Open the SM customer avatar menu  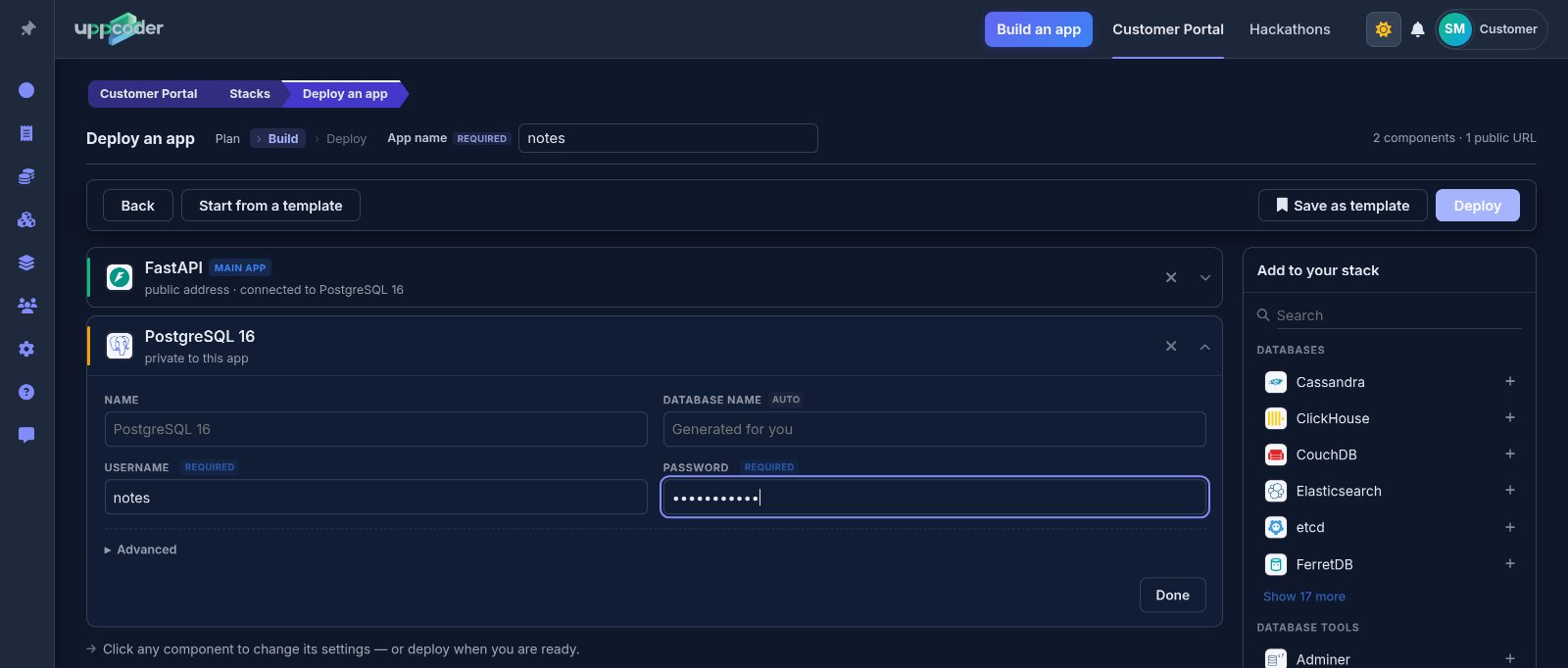click(1492, 29)
